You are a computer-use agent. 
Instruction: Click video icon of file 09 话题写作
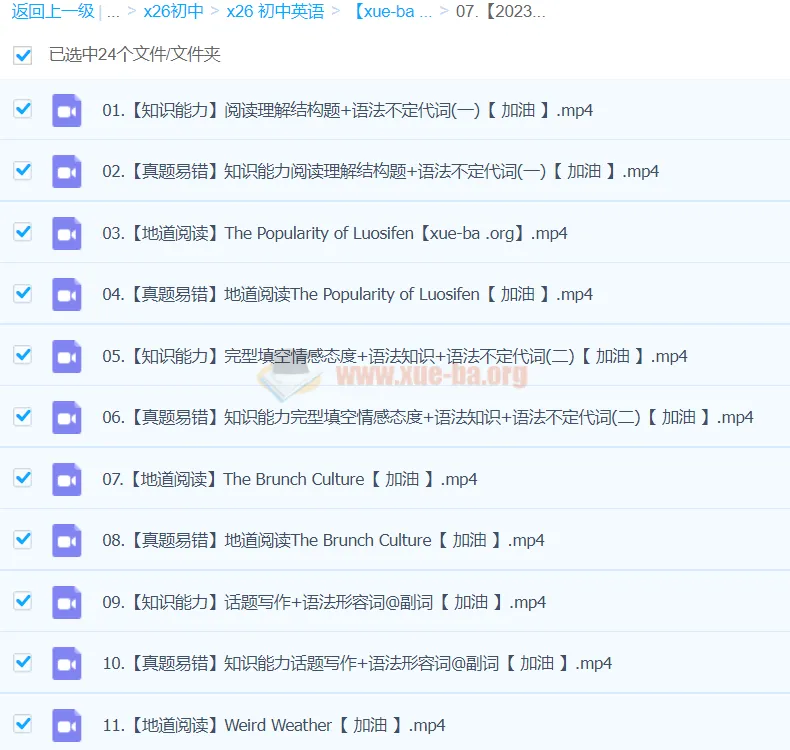point(67,602)
